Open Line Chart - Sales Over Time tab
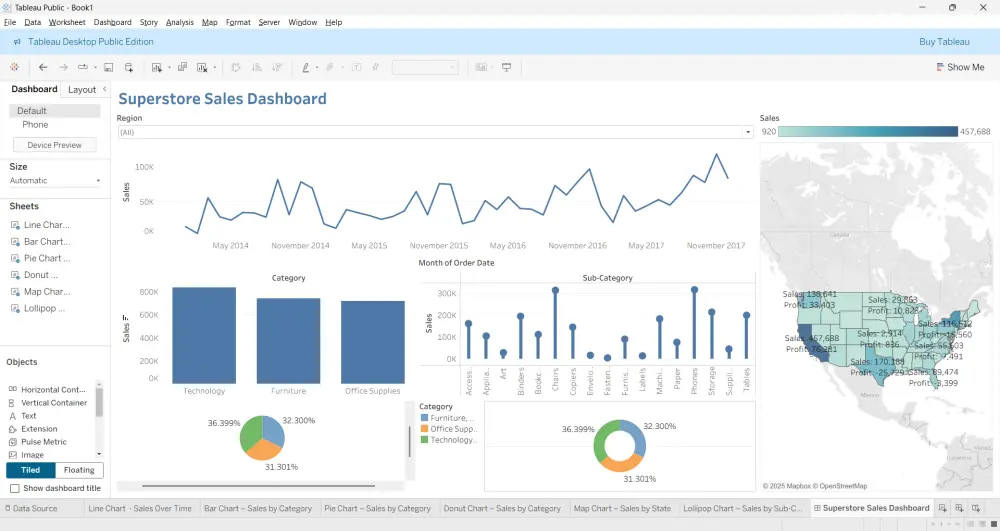This screenshot has width=1000, height=531. click(140, 508)
